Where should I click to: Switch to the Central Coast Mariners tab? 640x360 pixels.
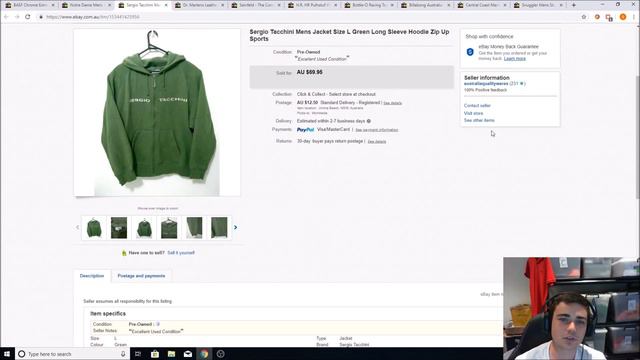point(482,5)
